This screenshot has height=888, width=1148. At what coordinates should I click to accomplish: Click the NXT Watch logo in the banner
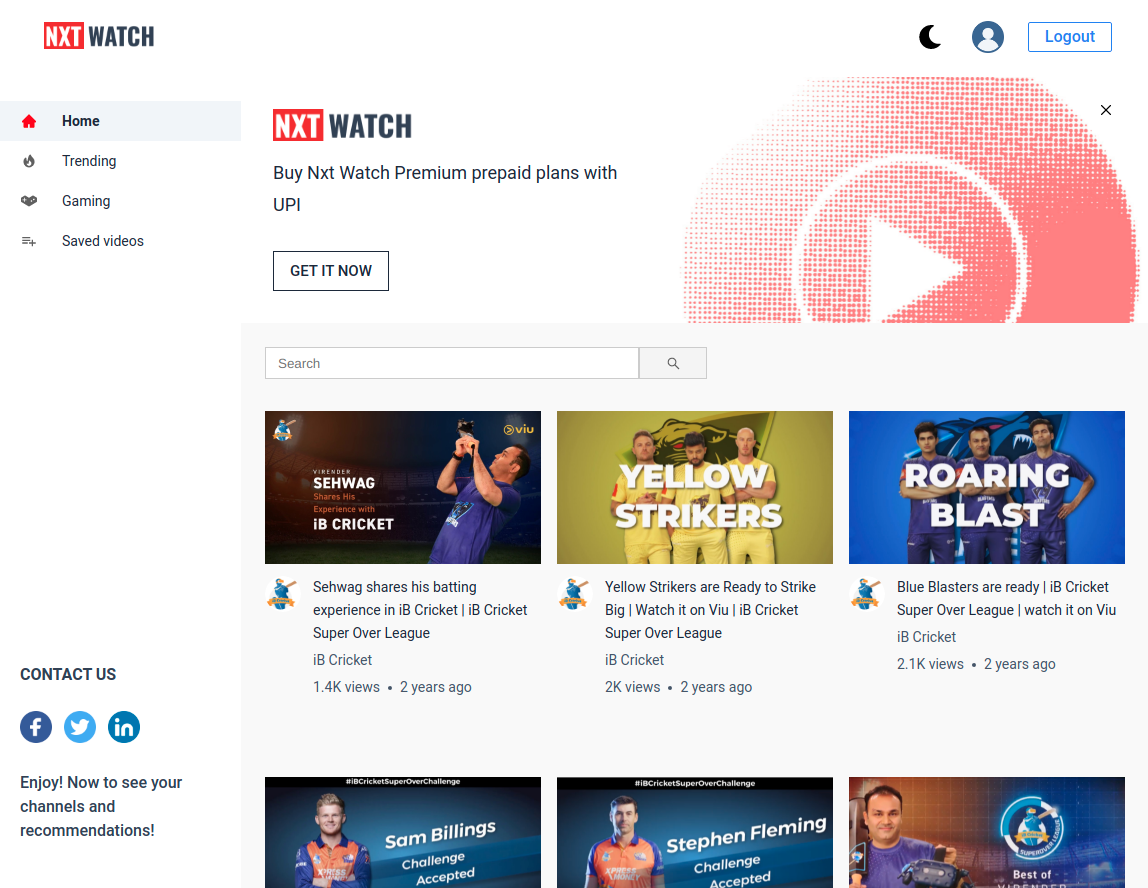click(x=342, y=125)
